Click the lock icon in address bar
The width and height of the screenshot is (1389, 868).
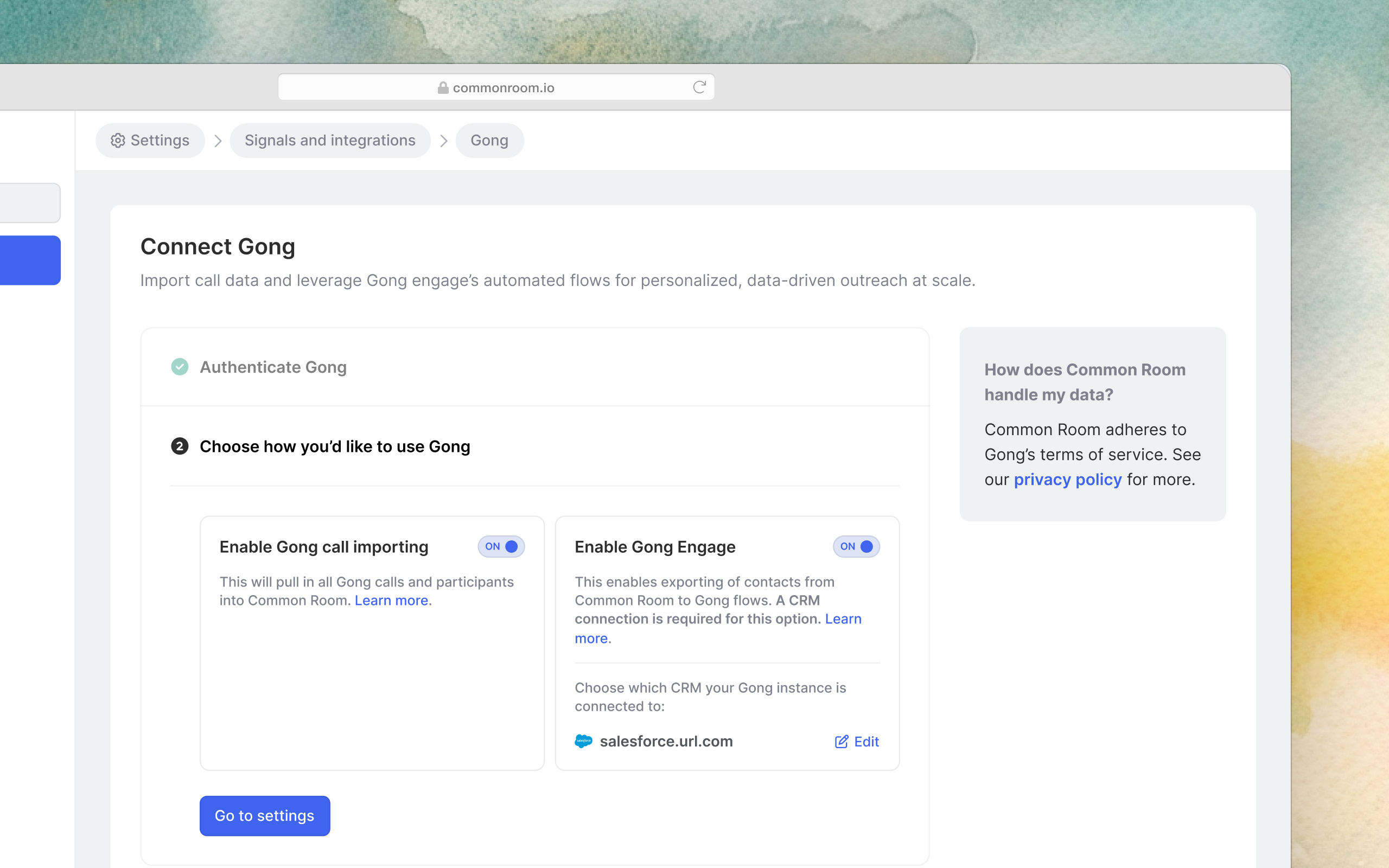click(443, 88)
